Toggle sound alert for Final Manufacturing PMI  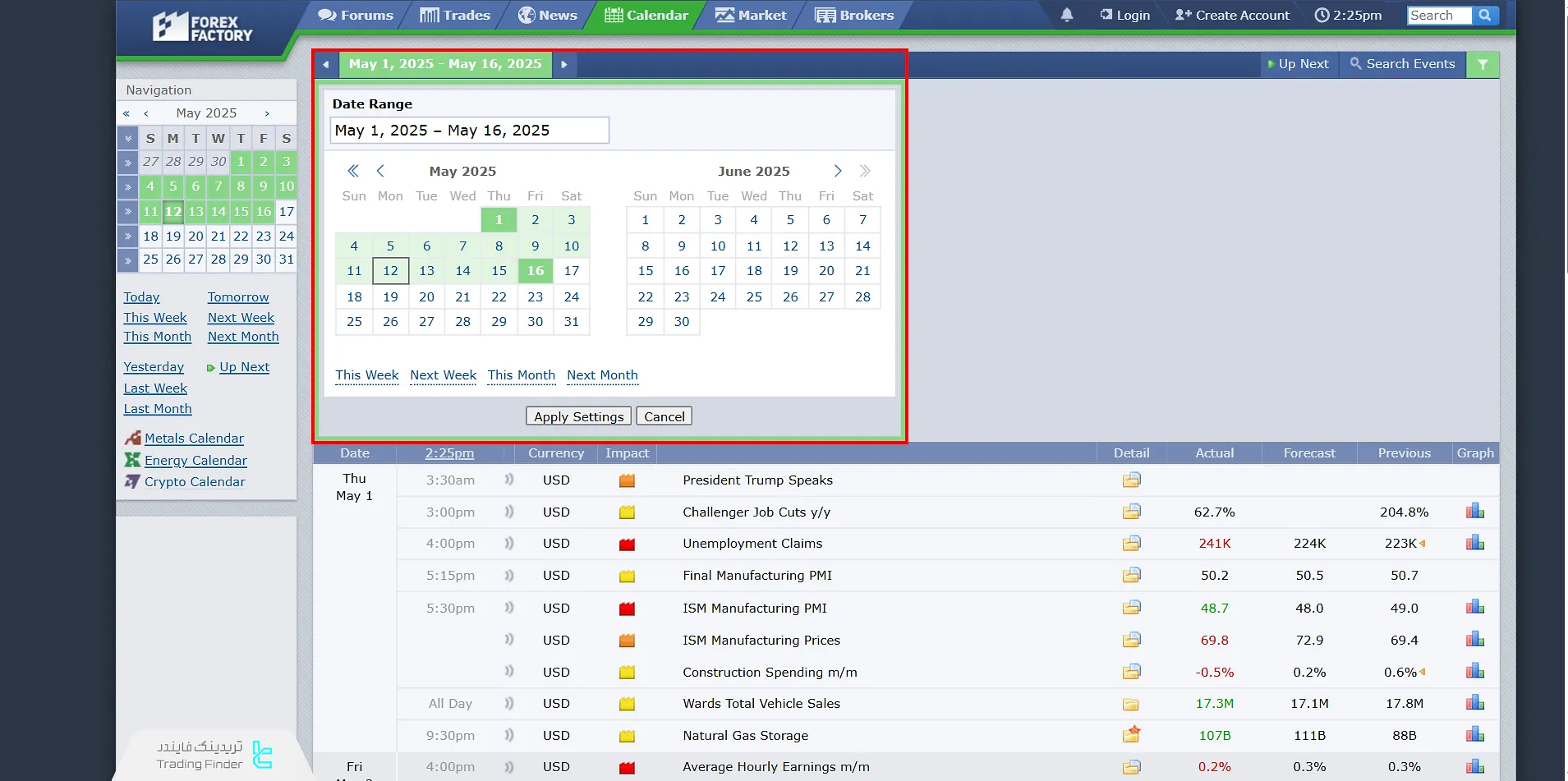pyautogui.click(x=509, y=576)
